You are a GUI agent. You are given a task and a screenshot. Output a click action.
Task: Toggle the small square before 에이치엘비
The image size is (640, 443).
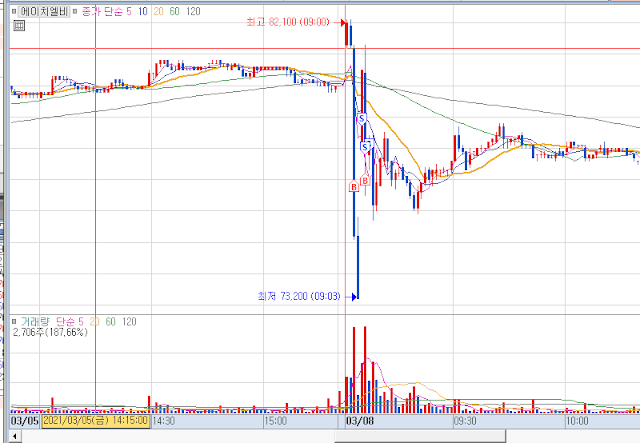[14, 11]
